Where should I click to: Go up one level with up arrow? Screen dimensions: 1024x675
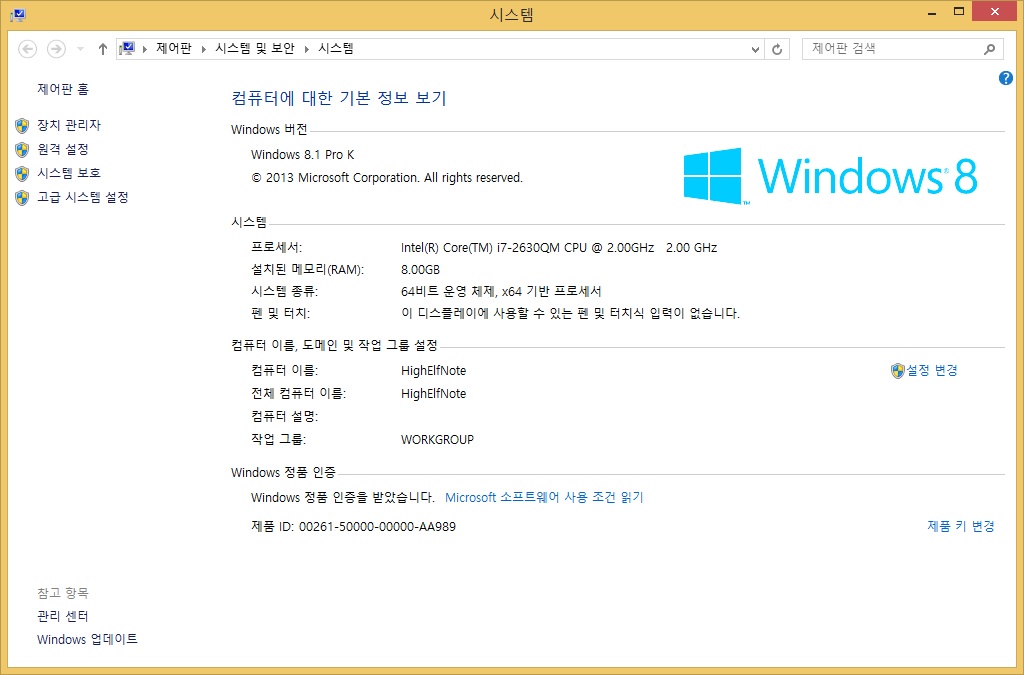(x=103, y=49)
